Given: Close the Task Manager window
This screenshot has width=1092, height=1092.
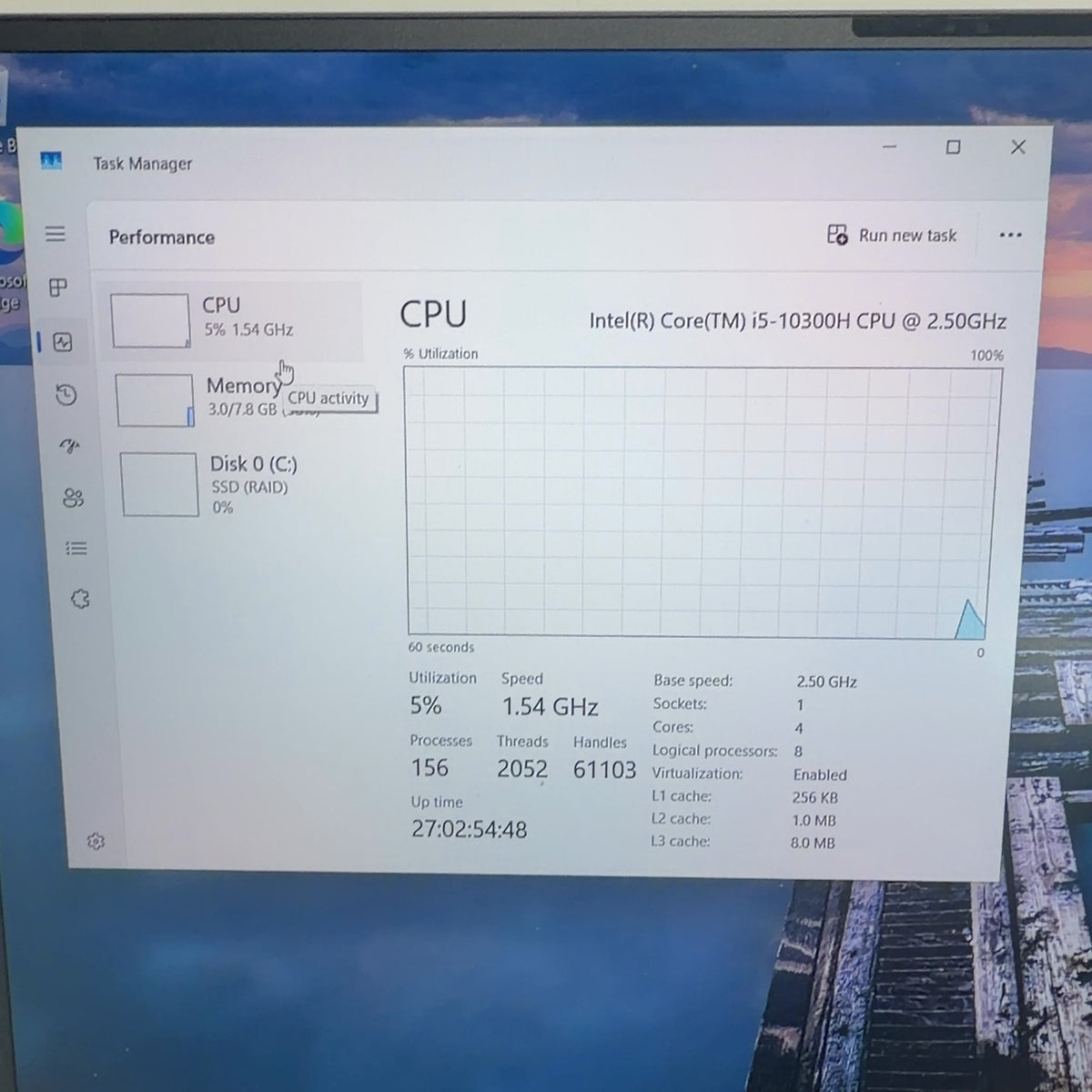Looking at the screenshot, I should [x=1018, y=147].
